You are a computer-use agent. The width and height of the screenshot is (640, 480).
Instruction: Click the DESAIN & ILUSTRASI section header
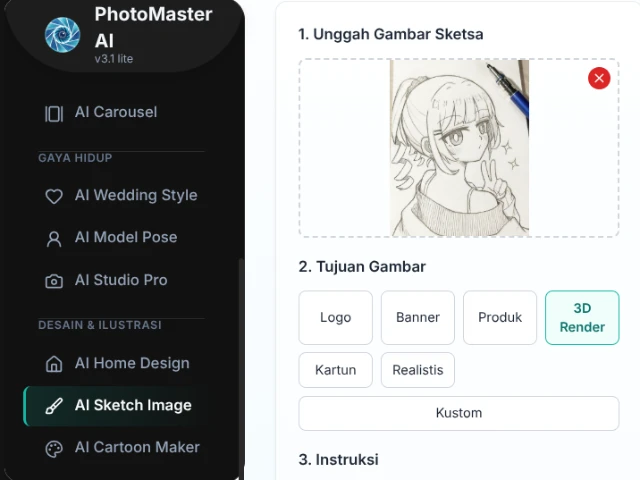click(100, 325)
